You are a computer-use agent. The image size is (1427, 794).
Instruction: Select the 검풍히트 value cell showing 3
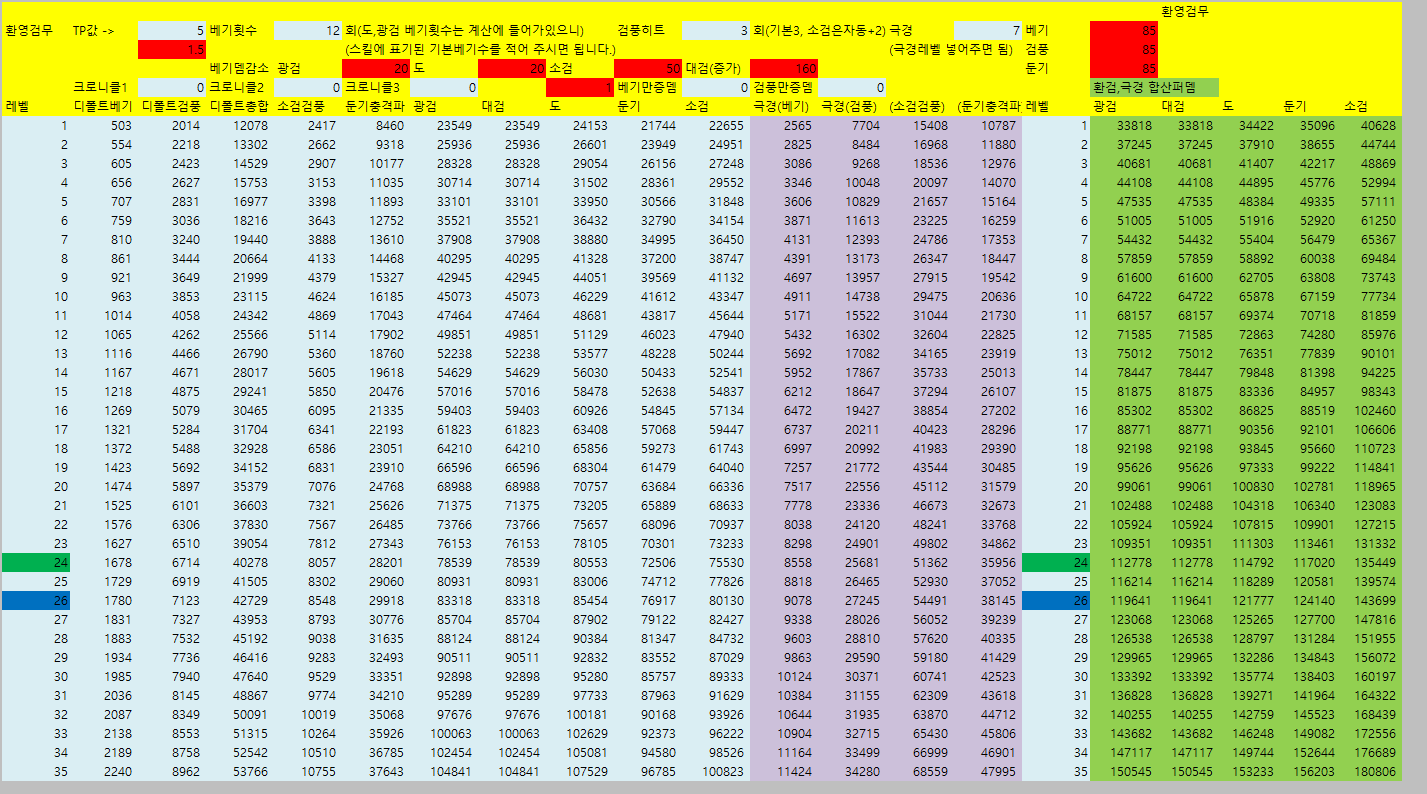[715, 31]
